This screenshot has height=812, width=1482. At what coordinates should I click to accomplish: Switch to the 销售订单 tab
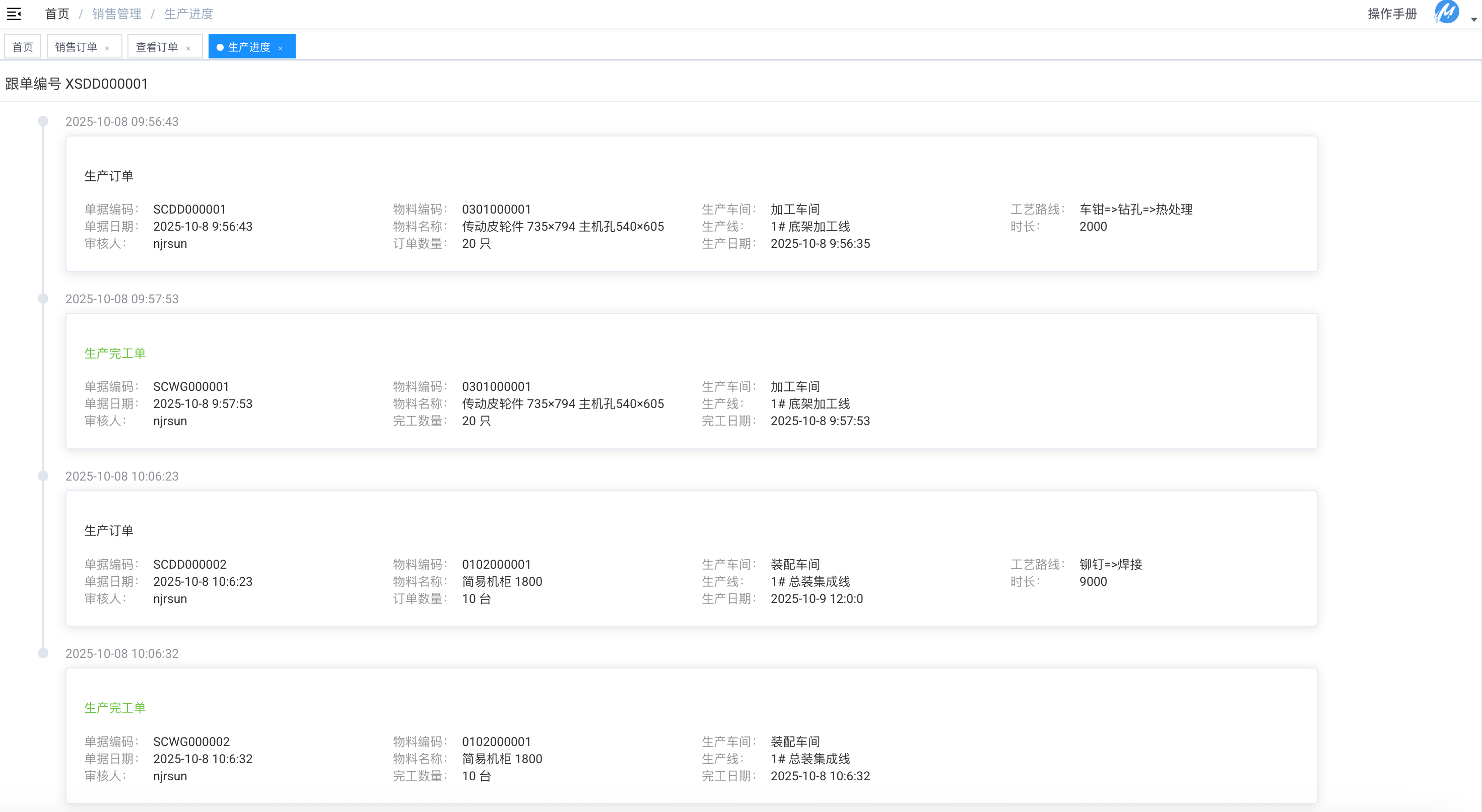tap(76, 47)
